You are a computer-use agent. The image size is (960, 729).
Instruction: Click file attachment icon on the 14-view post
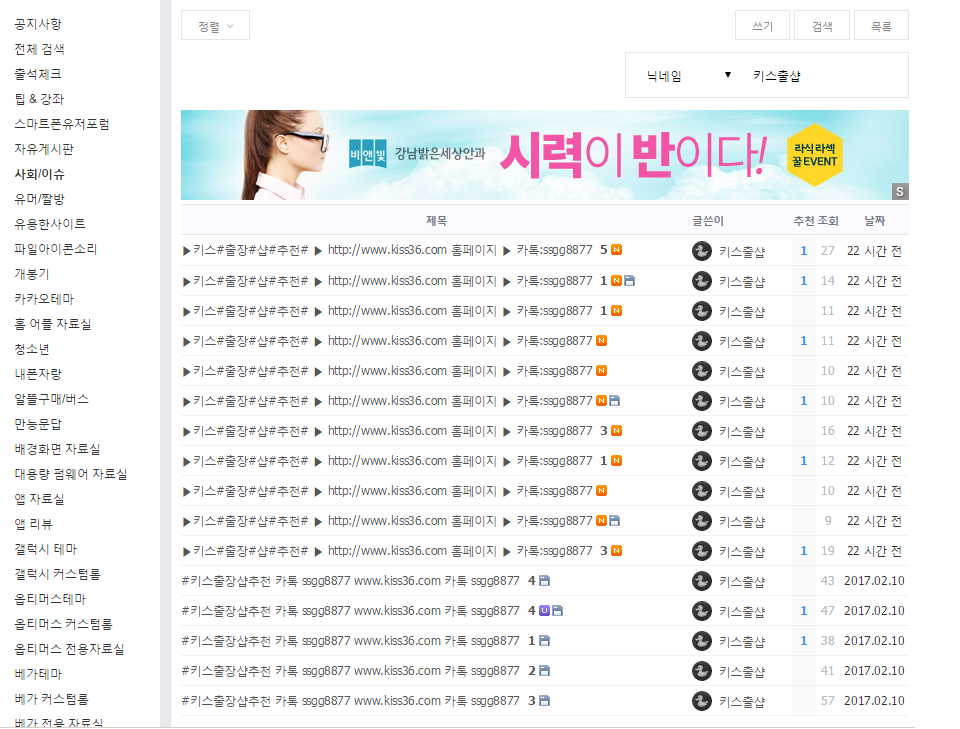(x=630, y=281)
